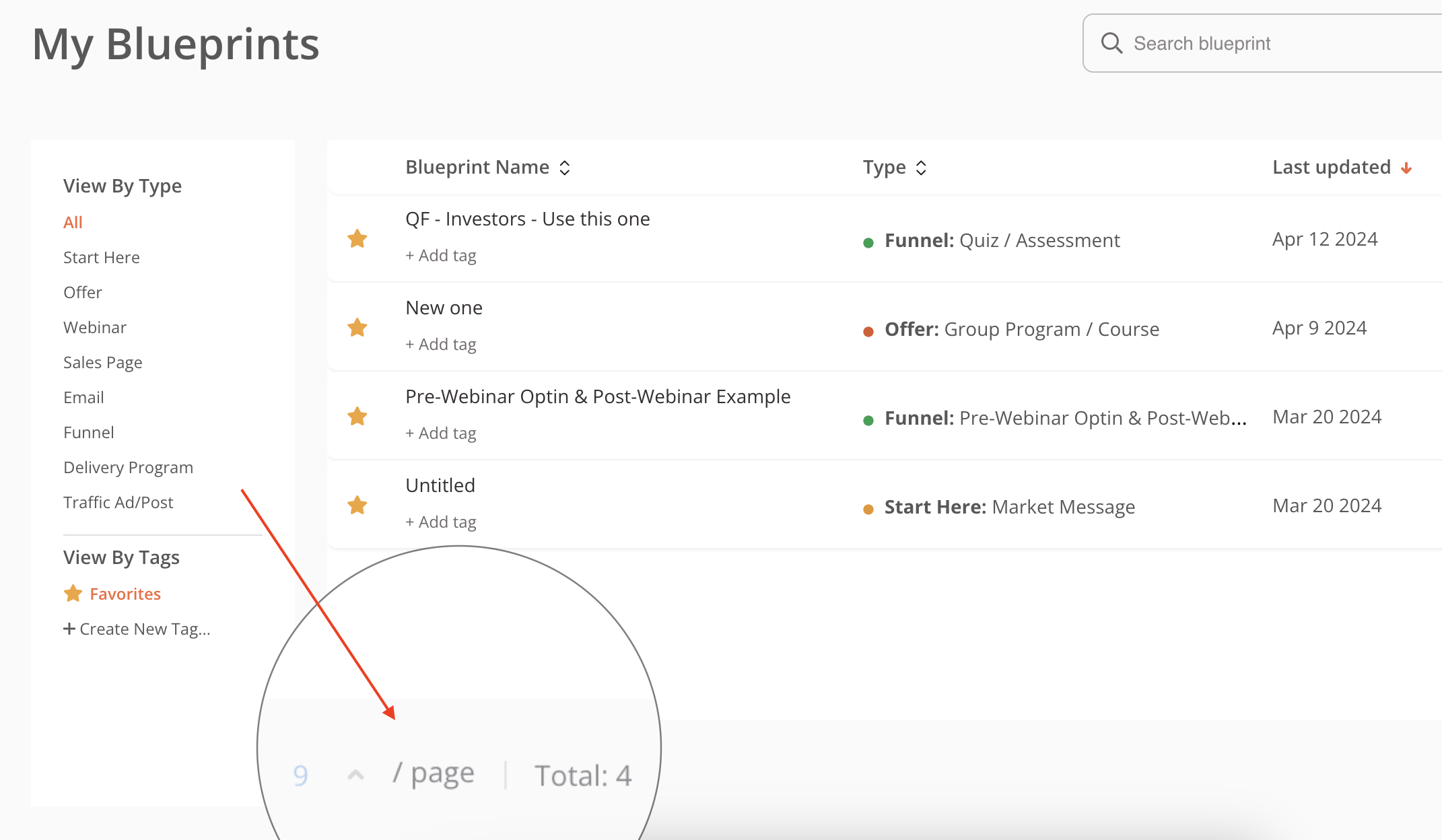The width and height of the screenshot is (1442, 840).
Task: Click the Last updated descending arrow
Action: pyautogui.click(x=1406, y=168)
